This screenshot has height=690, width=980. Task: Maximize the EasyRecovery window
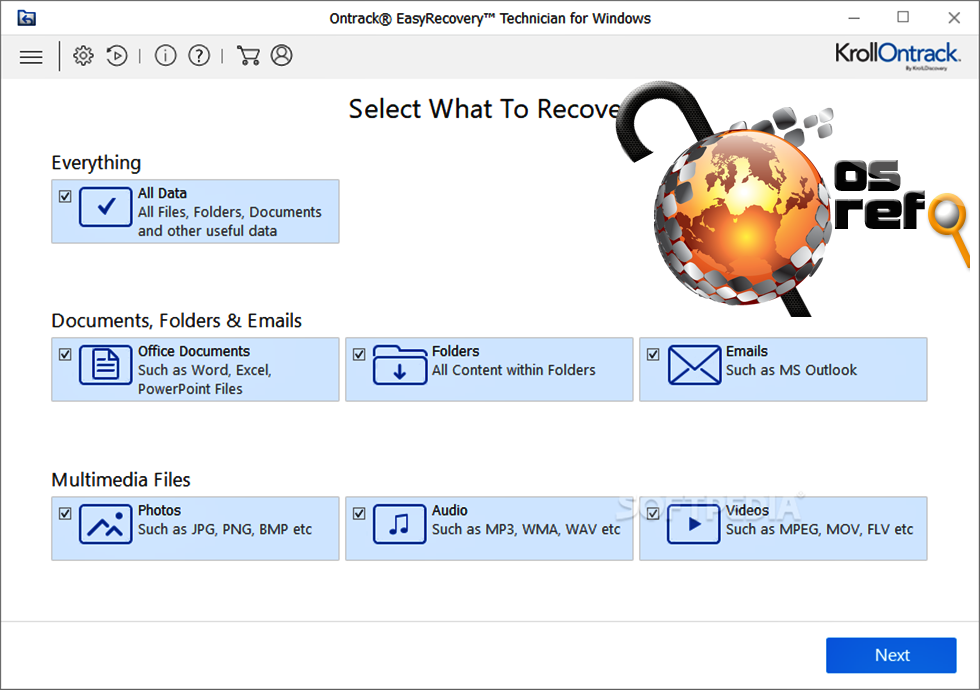(x=902, y=18)
